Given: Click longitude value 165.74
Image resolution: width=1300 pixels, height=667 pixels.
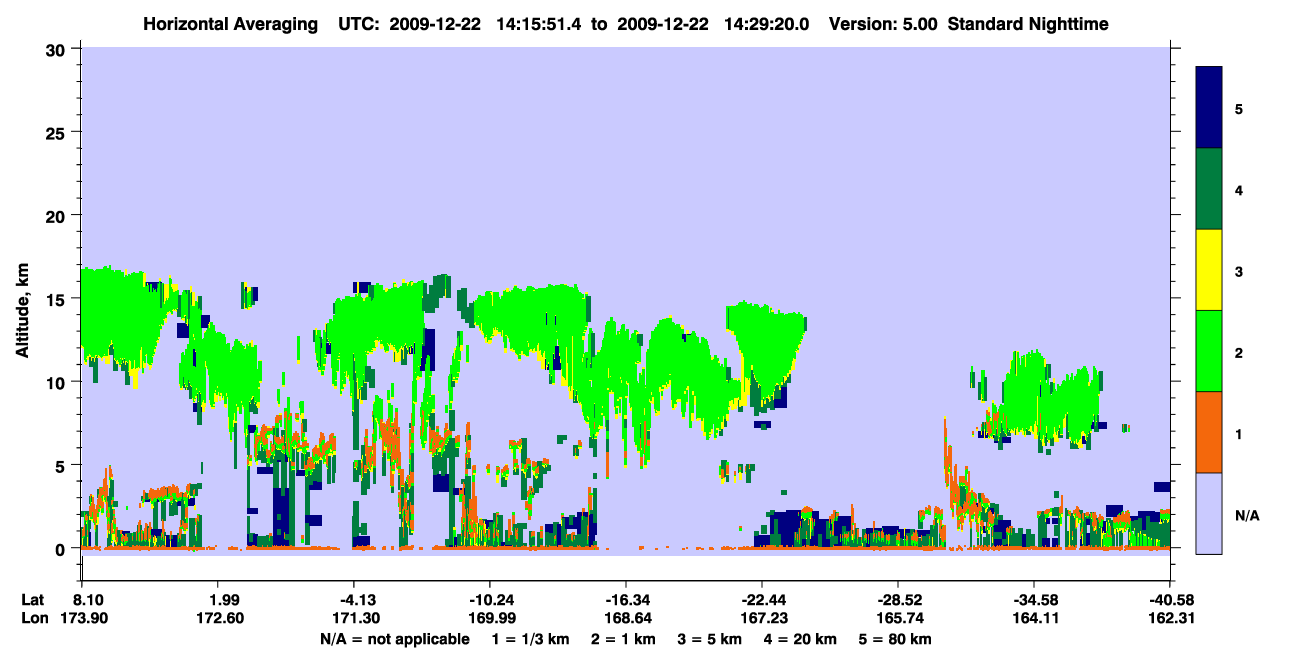Looking at the screenshot, I should 898,618.
